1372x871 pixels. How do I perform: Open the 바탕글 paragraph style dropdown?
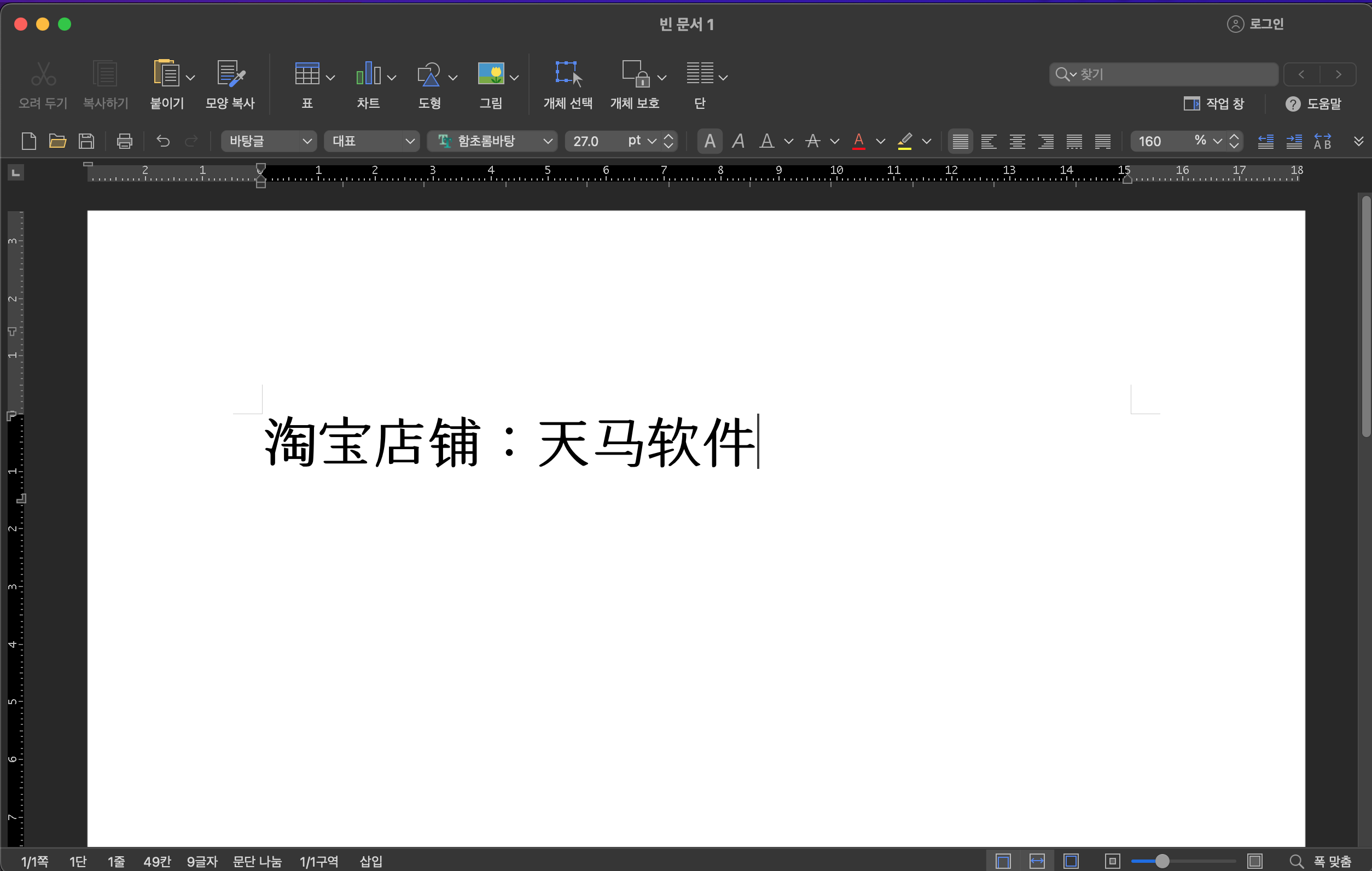click(269, 141)
